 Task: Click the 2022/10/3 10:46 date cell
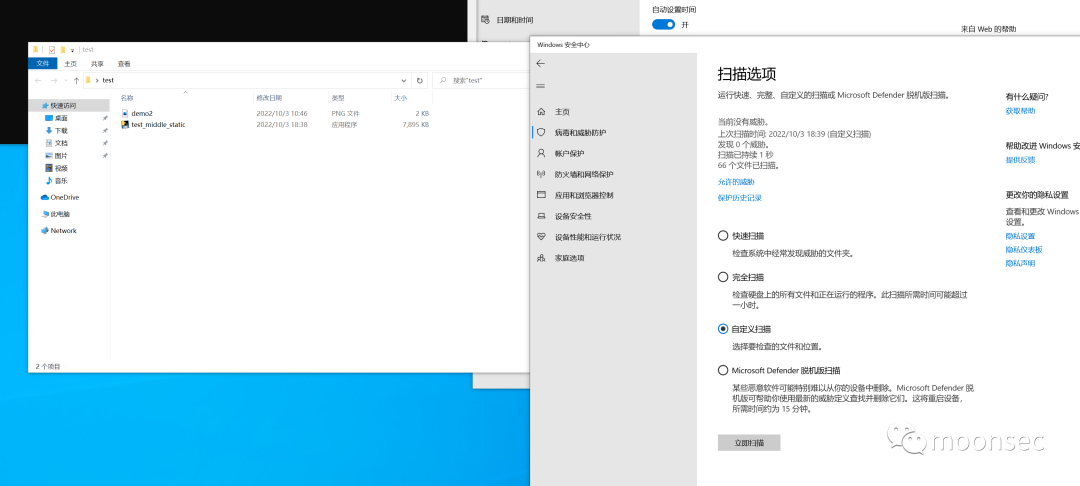tap(282, 113)
